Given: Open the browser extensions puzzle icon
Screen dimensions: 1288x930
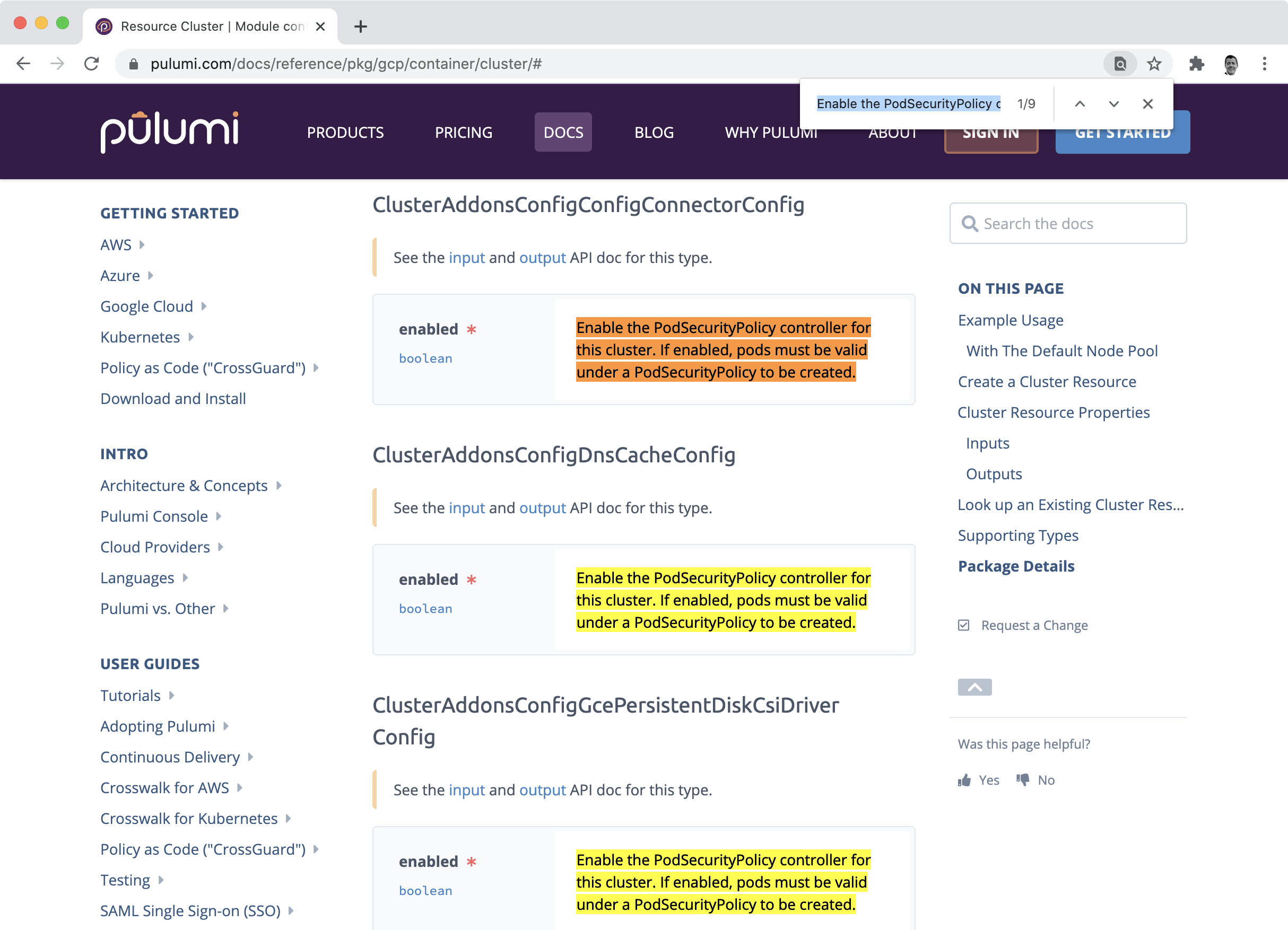Looking at the screenshot, I should 1196,64.
